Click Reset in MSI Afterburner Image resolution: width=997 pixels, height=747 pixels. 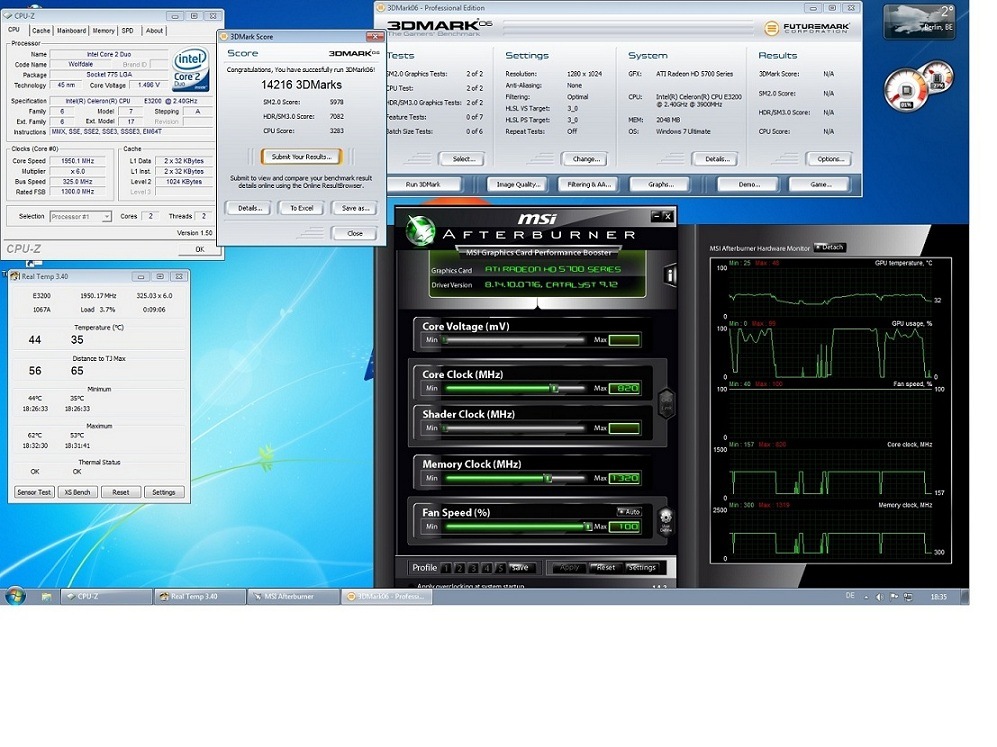605,568
